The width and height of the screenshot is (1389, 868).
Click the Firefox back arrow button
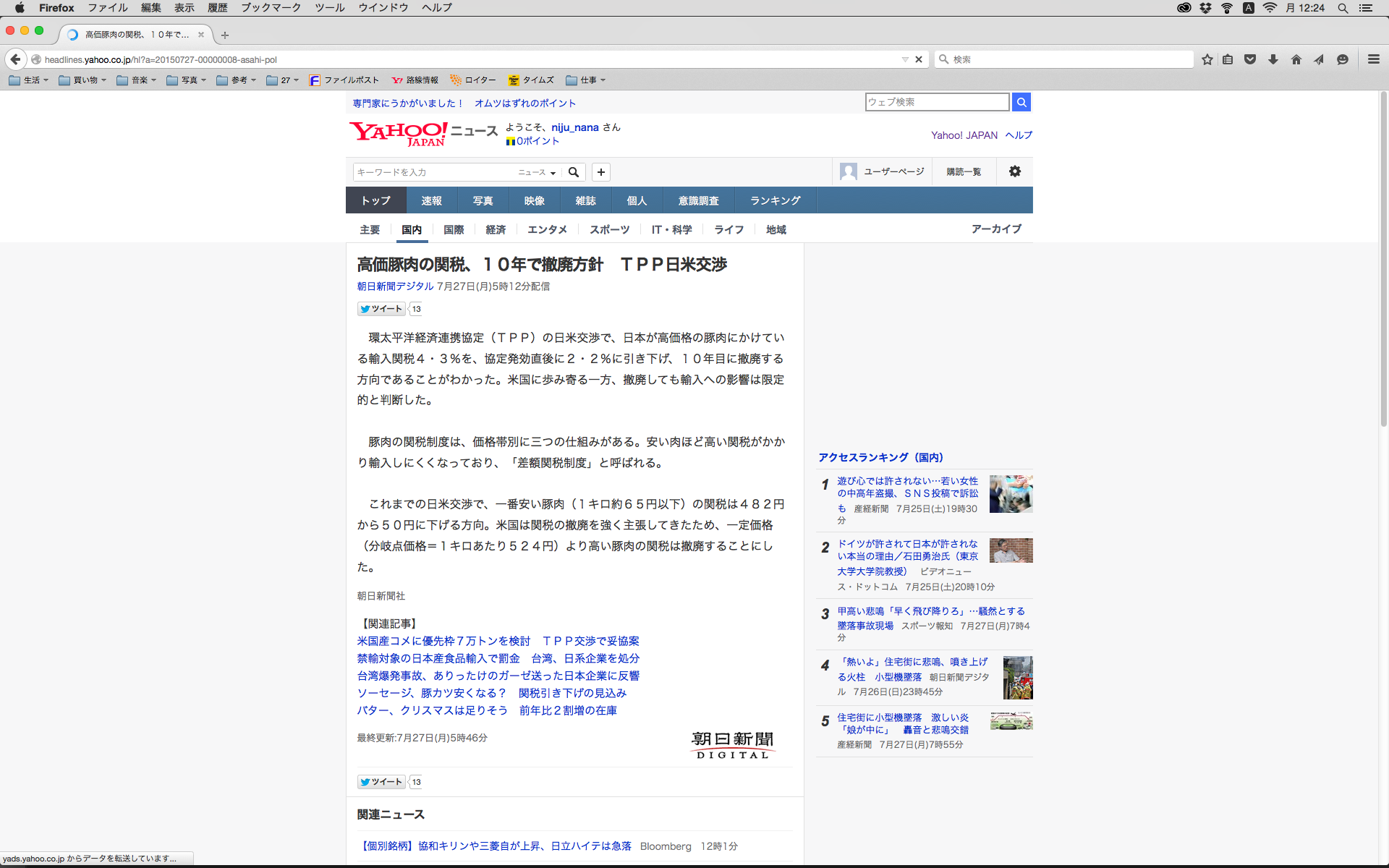(15, 59)
